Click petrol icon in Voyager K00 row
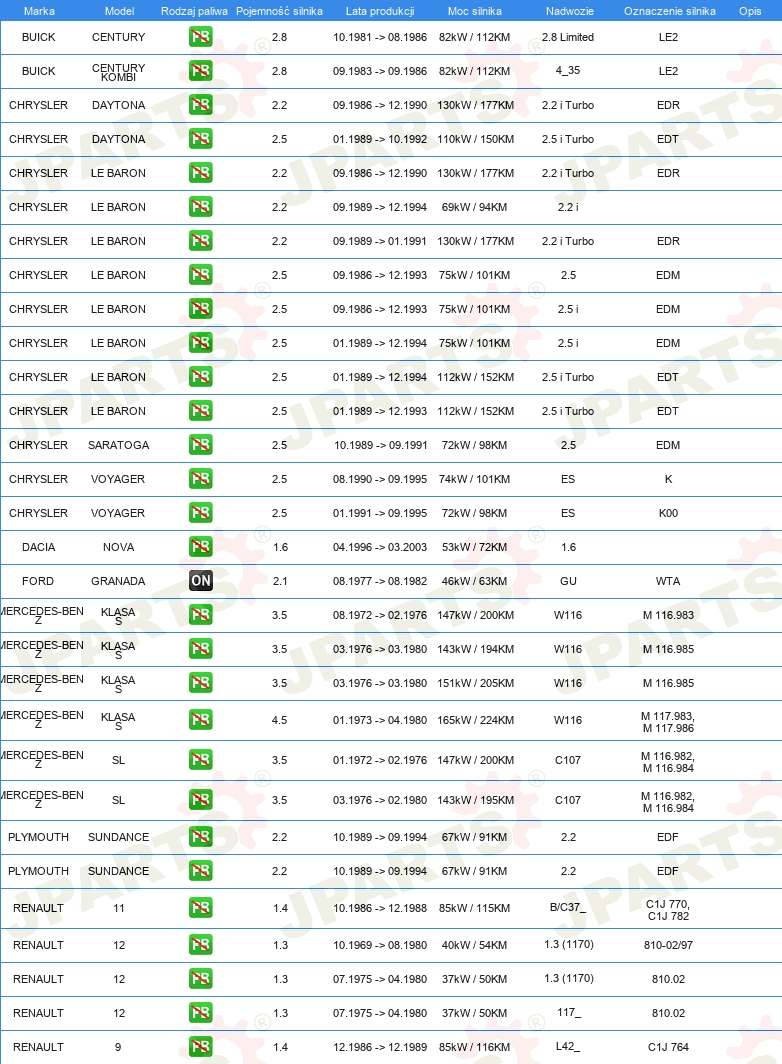This screenshot has height=1064, width=782. point(200,512)
